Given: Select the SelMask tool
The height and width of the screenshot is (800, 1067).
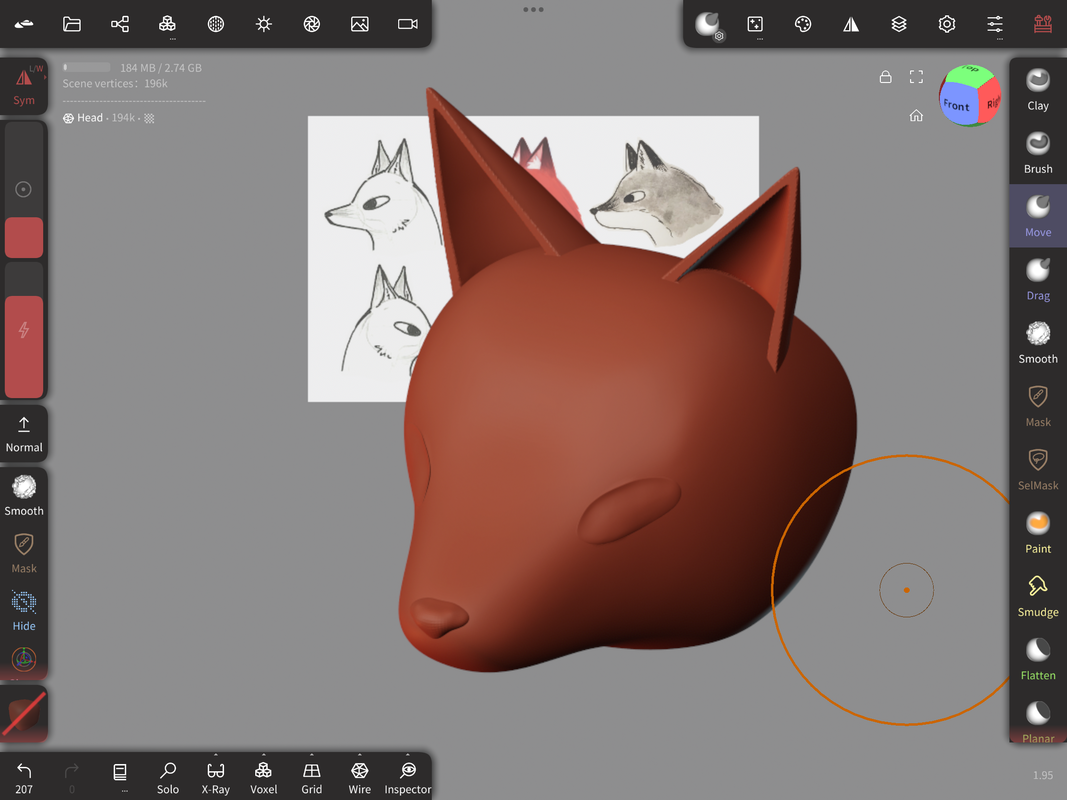Looking at the screenshot, I should click(x=1038, y=469).
